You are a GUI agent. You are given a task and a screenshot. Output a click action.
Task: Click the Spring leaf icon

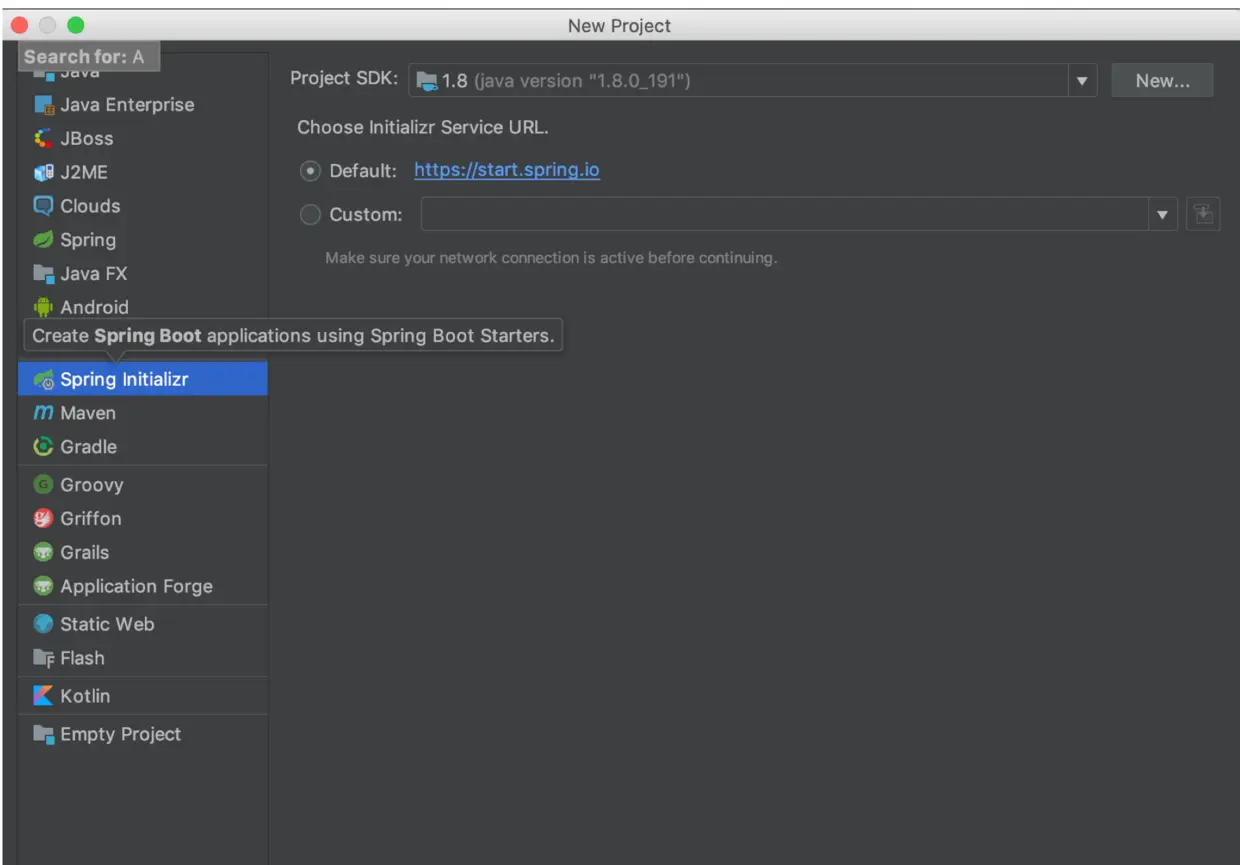43,240
